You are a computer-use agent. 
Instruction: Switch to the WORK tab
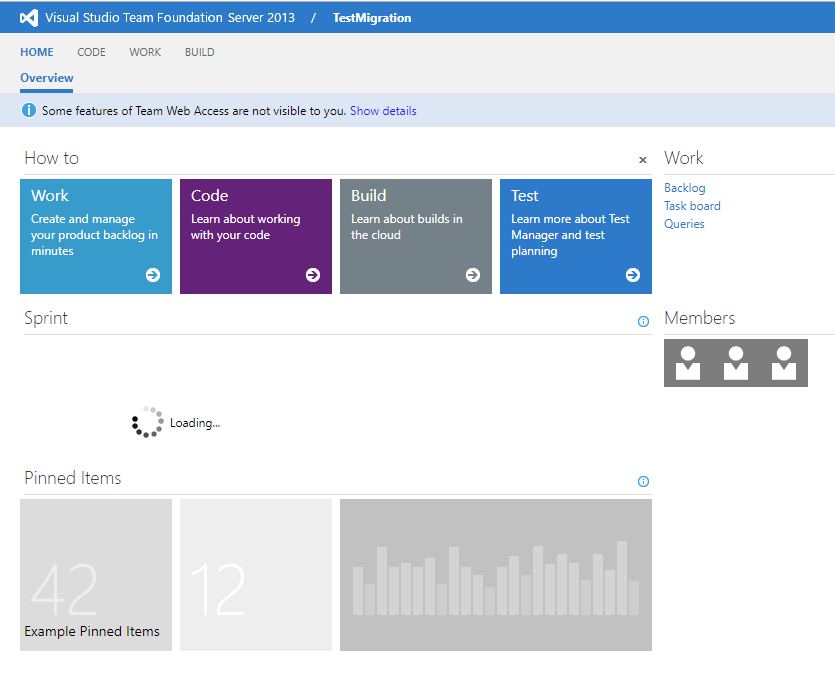coord(145,52)
